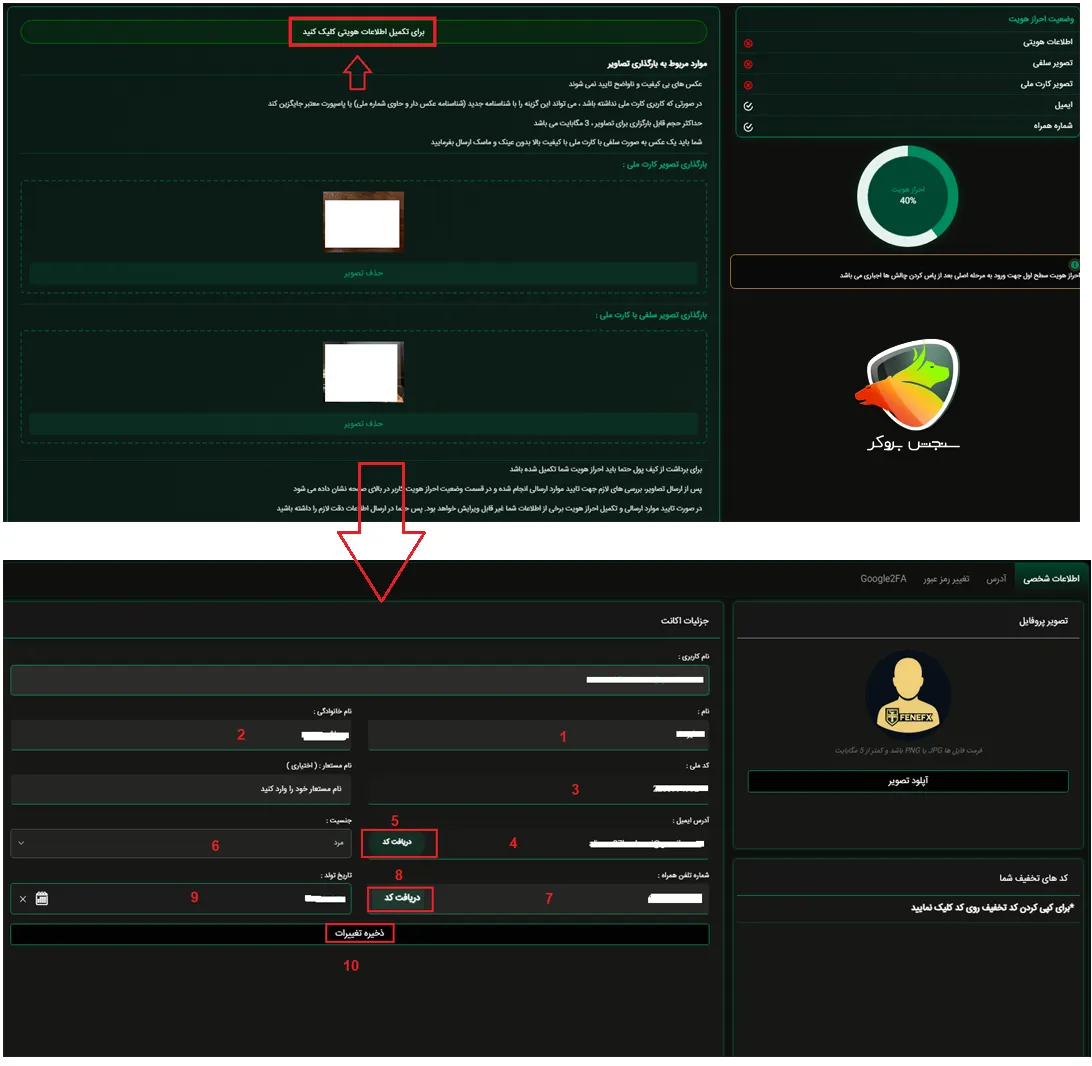Click the برای تکمیل اطلاعات هویتی banner

(363, 31)
